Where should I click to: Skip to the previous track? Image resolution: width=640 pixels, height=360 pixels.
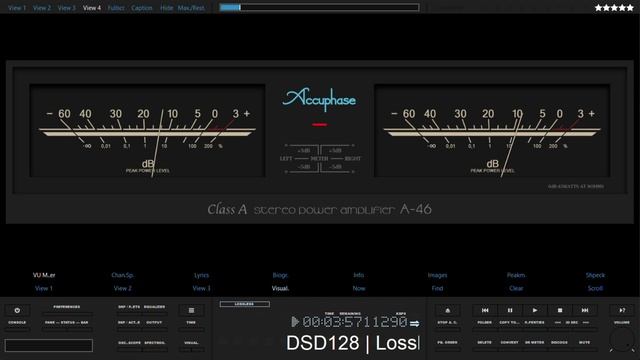485,310
